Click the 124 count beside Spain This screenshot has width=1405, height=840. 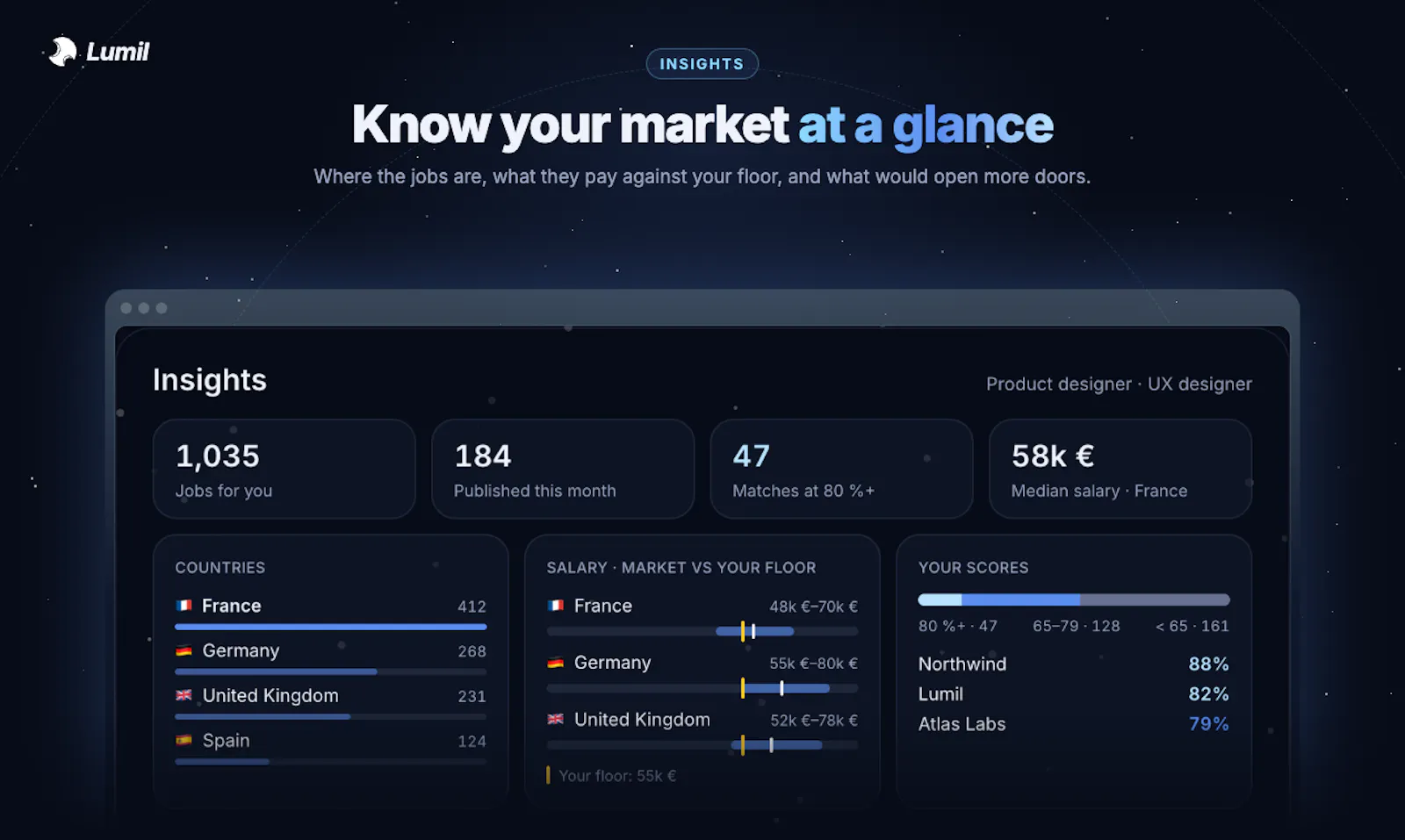coord(472,741)
